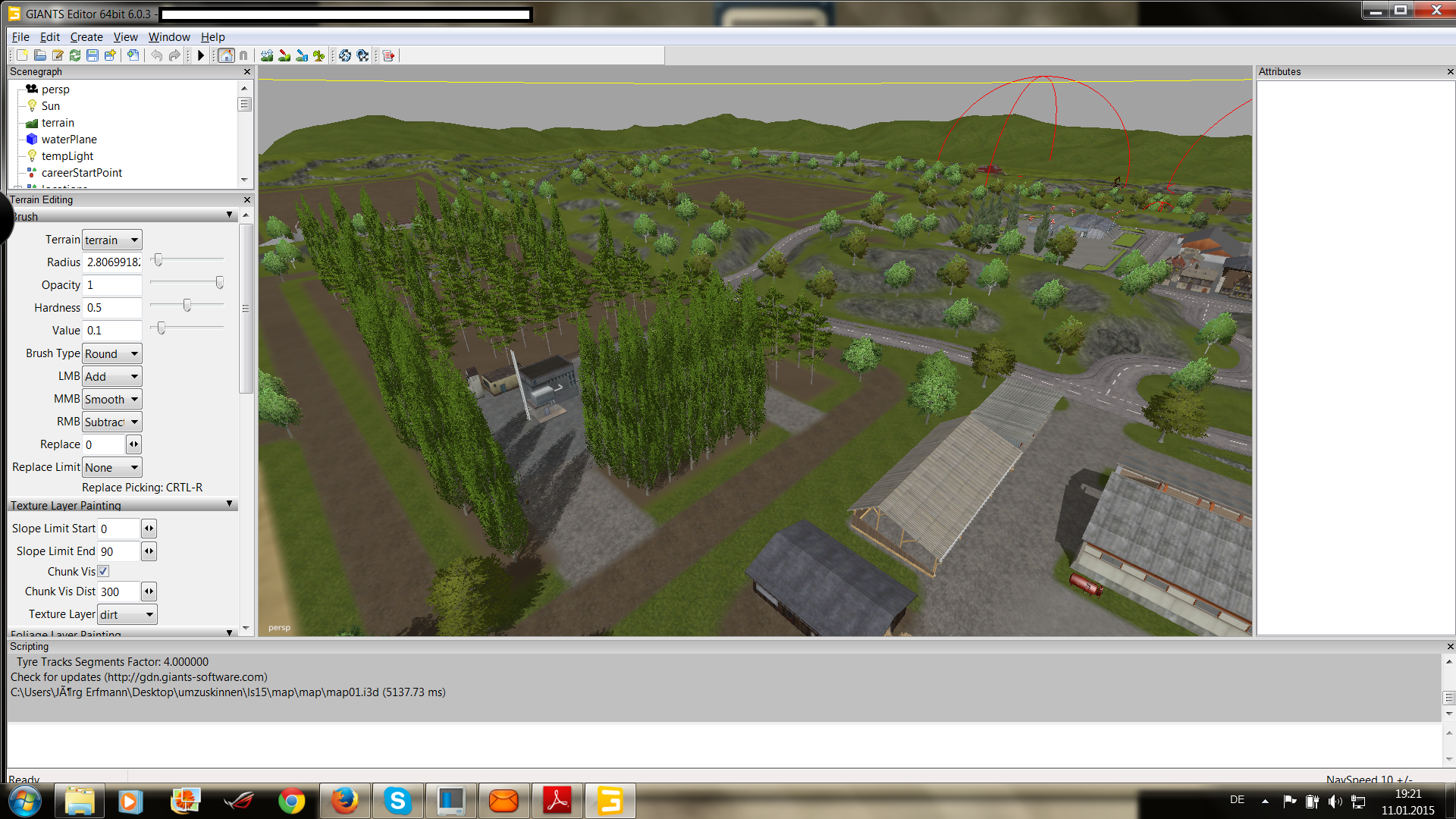Click the Opacity slider handle
This screenshot has width=1456, height=819.
(219, 283)
